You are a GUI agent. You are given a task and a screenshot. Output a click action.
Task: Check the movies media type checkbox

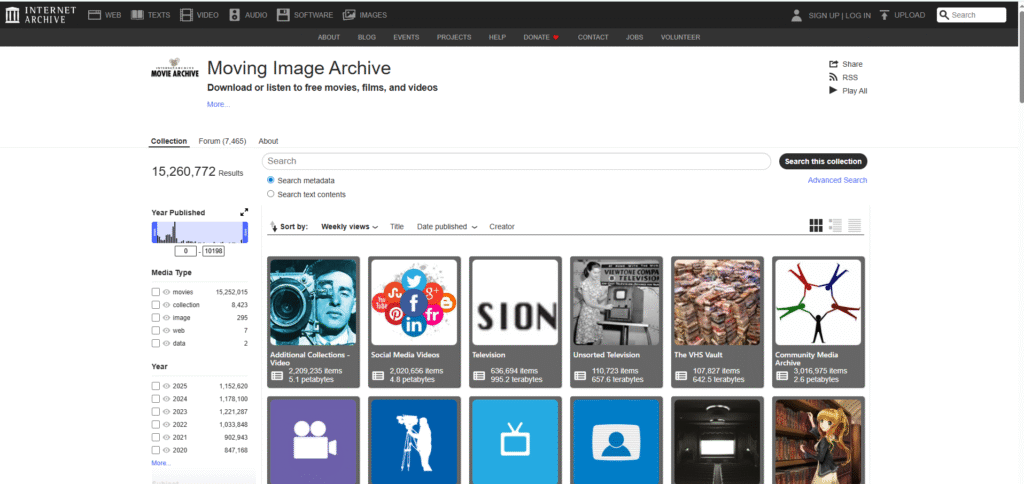(155, 292)
